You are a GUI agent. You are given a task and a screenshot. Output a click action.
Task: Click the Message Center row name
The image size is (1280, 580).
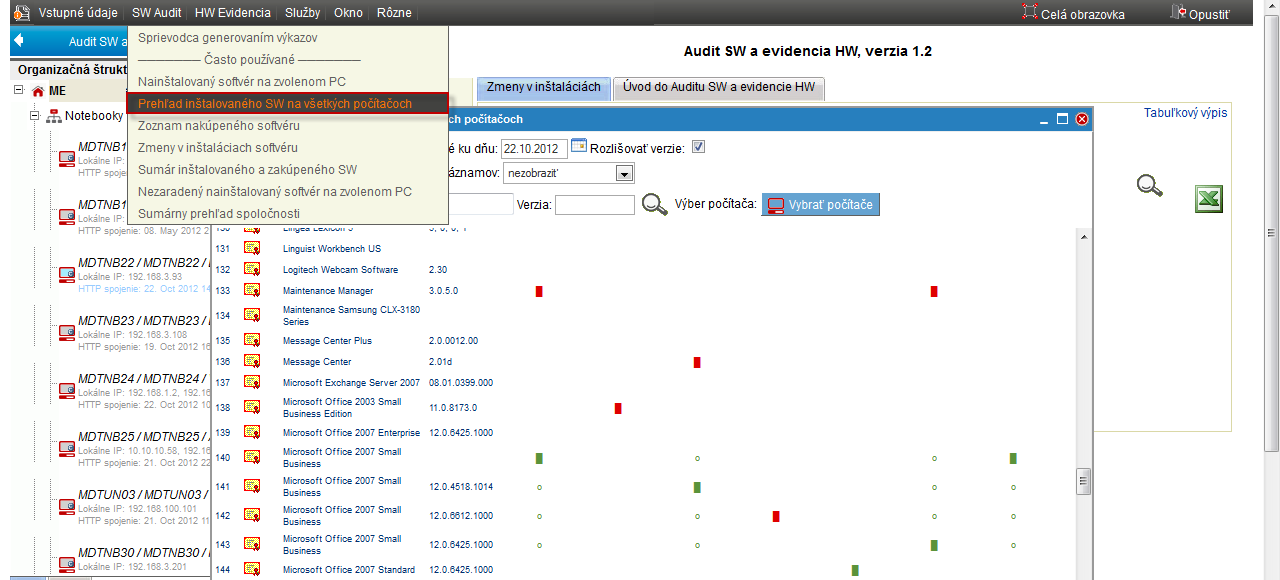pos(317,362)
